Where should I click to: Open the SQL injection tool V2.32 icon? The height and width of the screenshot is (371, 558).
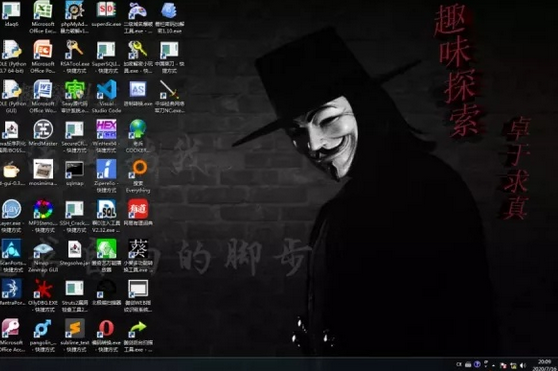(106, 216)
